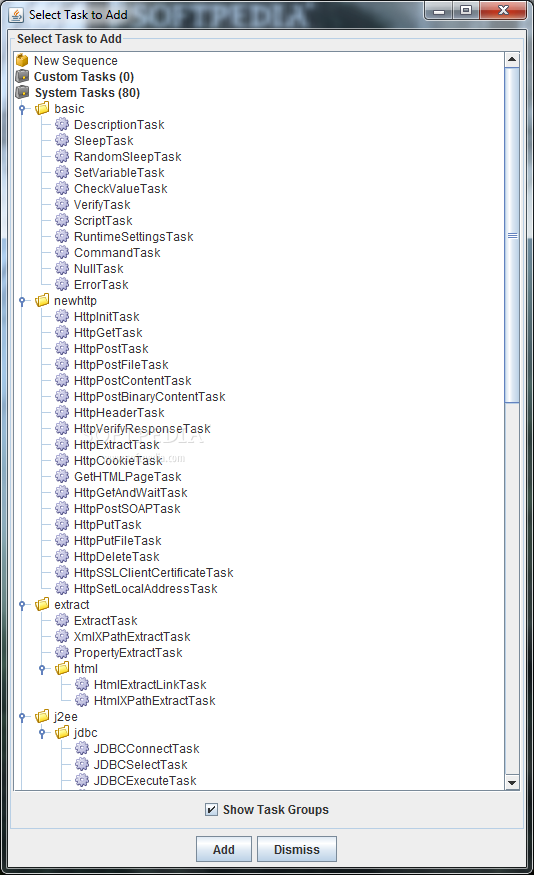This screenshot has height=875, width=534.
Task: Select HttpPostTask in the tree
Action: [x=111, y=349]
